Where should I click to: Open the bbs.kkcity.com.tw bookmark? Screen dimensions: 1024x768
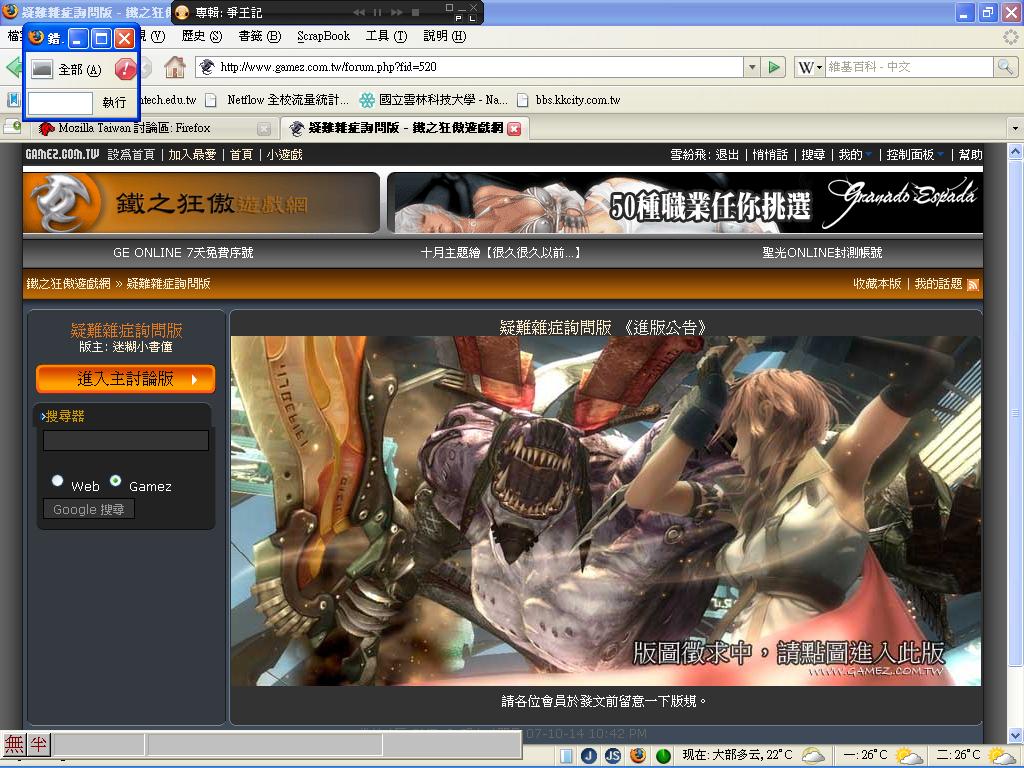569,100
